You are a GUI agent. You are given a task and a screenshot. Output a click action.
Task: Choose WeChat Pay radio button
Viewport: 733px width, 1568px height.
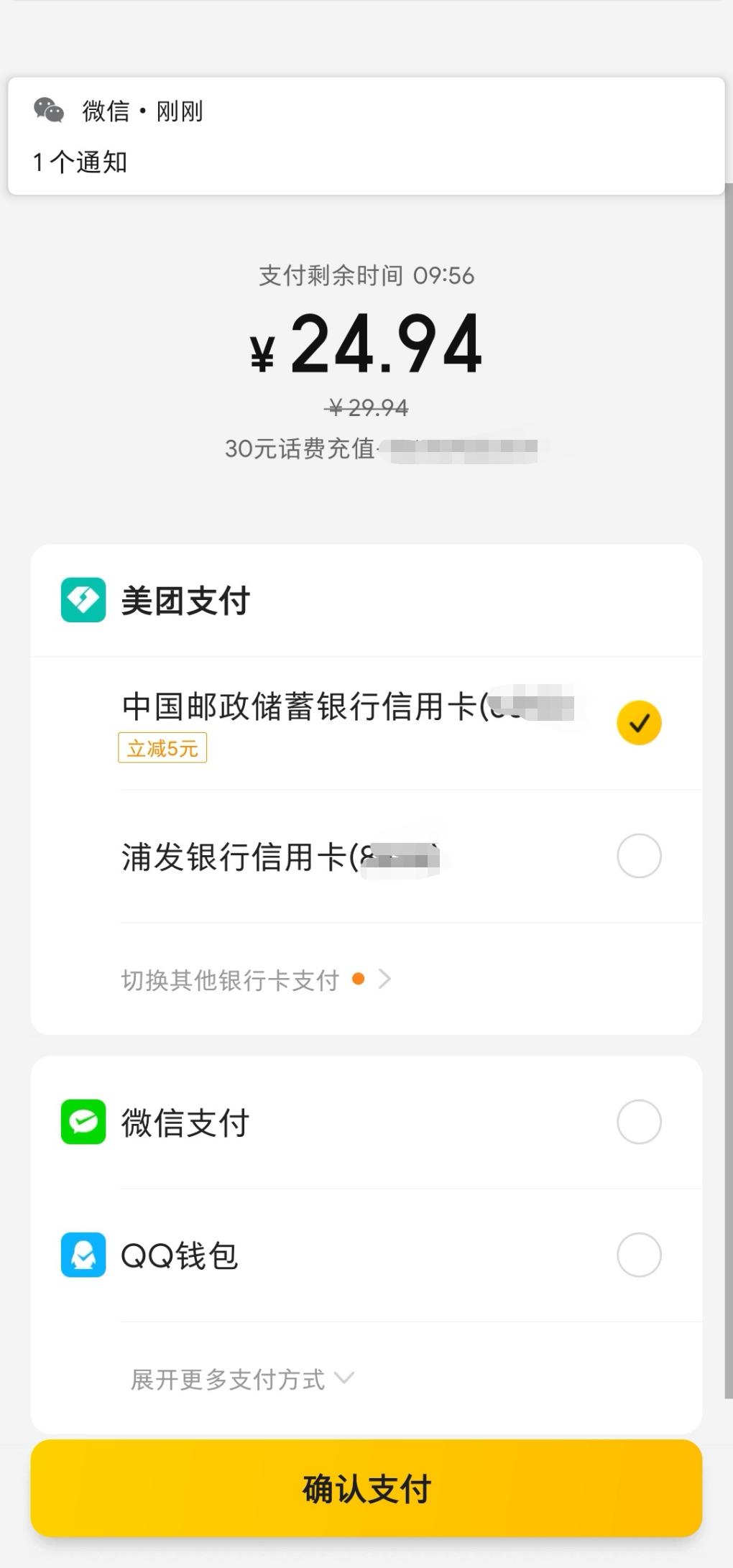click(x=639, y=1122)
